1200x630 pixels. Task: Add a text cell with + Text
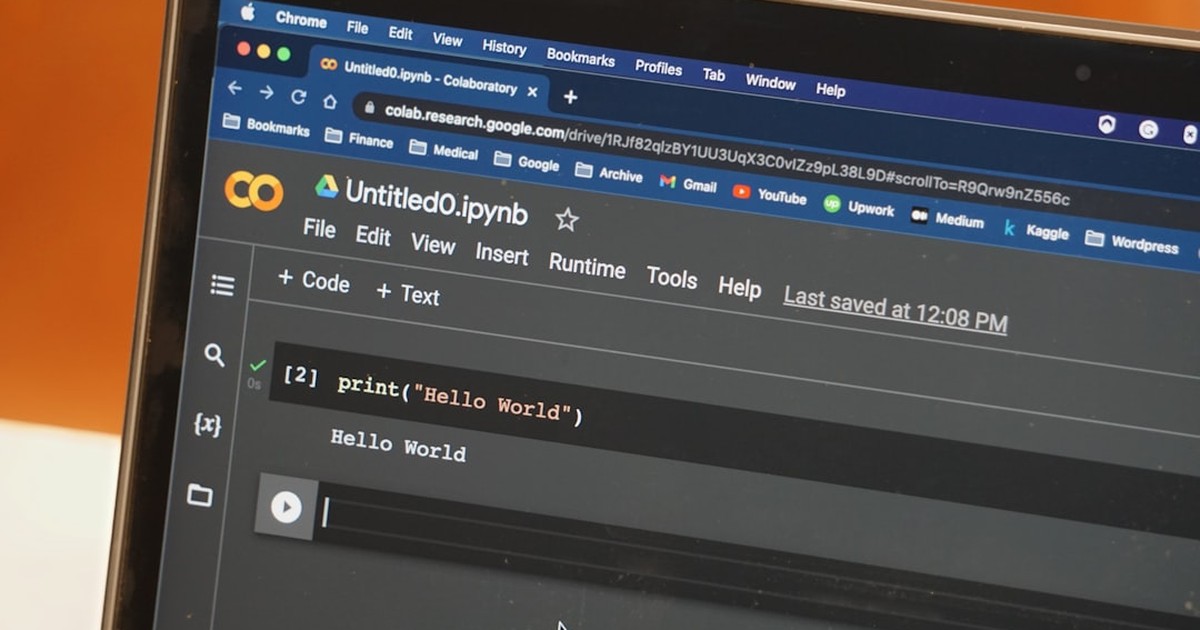coord(408,294)
